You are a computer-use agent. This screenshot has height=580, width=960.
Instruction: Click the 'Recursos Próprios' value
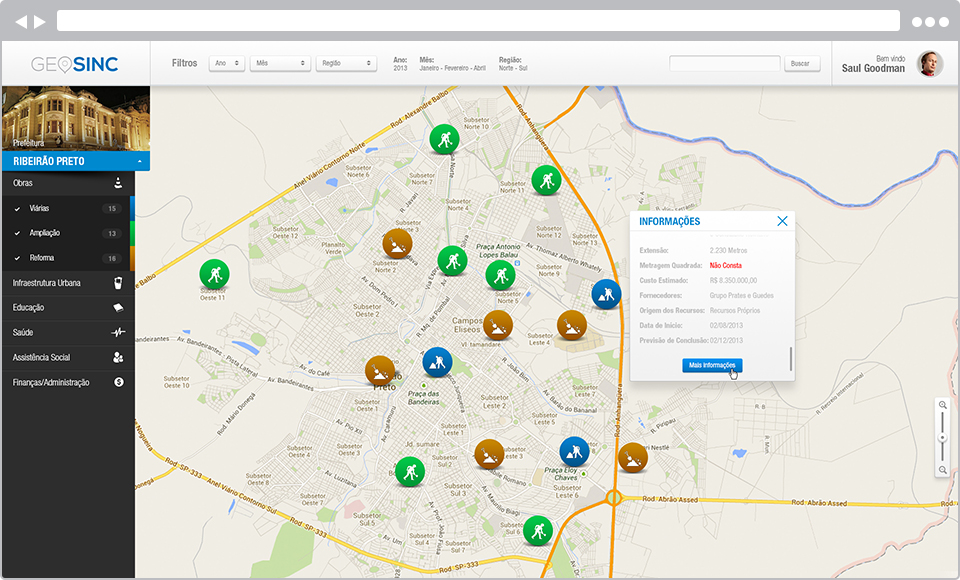coord(735,311)
